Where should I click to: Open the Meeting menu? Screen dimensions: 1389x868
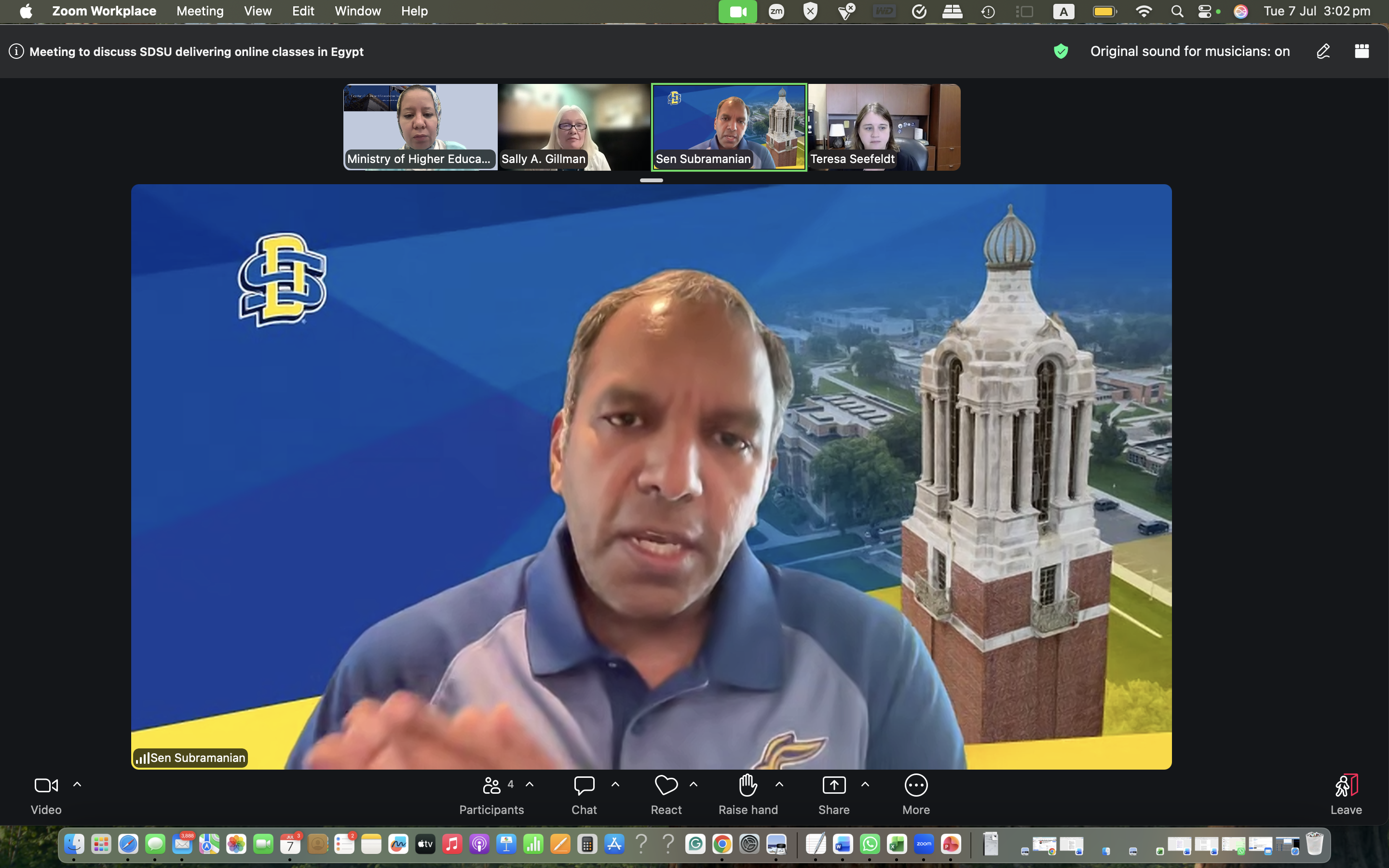point(200,12)
